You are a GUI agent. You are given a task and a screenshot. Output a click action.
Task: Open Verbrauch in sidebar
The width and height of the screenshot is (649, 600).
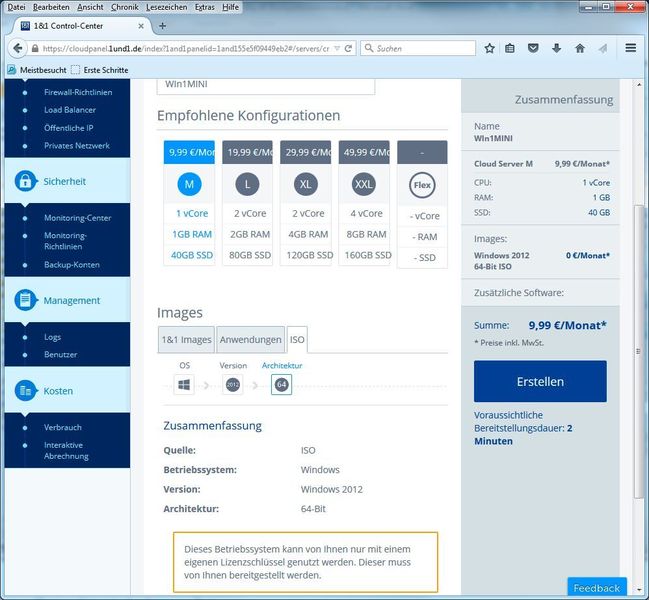pyautogui.click(x=62, y=427)
